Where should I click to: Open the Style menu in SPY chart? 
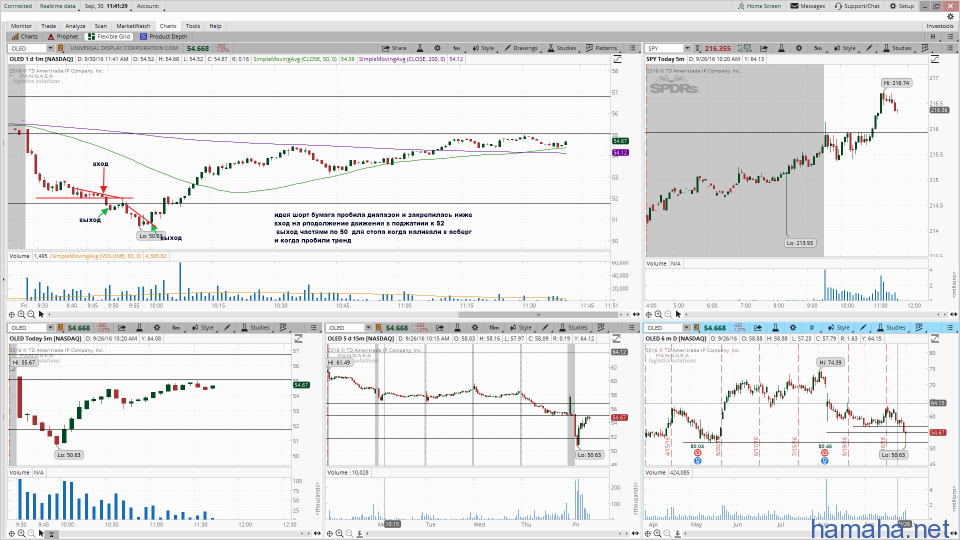[845, 48]
